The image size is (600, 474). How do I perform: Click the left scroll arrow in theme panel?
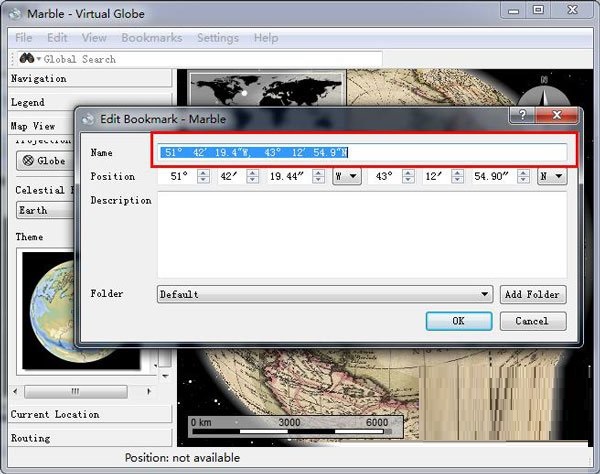(x=15, y=391)
